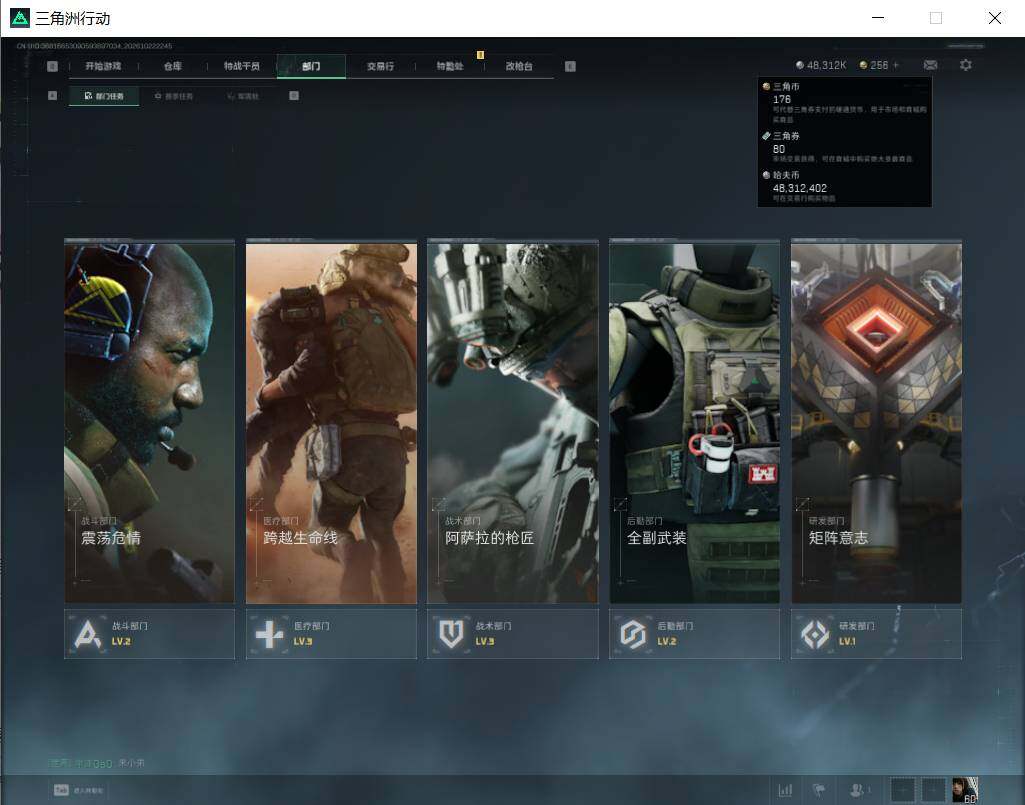The image size is (1025, 805).
Task: Click the 后勤部门 hexagon emblem icon
Action: tap(633, 634)
